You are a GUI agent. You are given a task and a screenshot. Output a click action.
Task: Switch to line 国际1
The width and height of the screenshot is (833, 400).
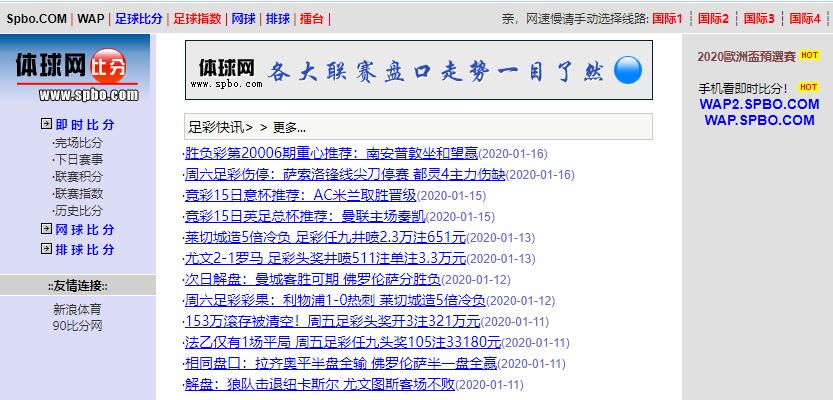point(667,19)
